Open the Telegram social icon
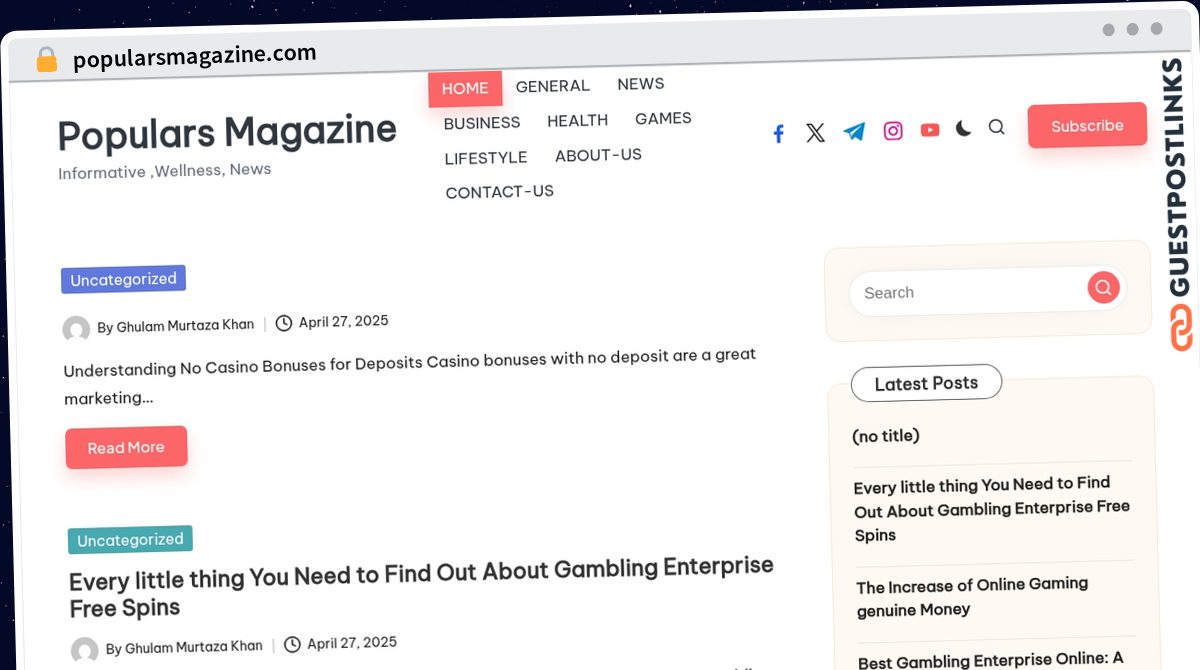 click(x=854, y=132)
